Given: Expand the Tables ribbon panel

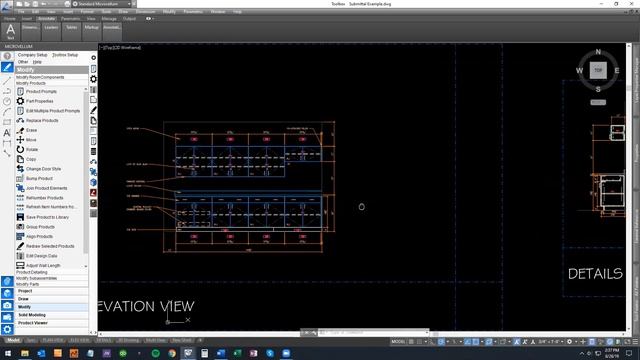Looking at the screenshot, I should coord(71,31).
